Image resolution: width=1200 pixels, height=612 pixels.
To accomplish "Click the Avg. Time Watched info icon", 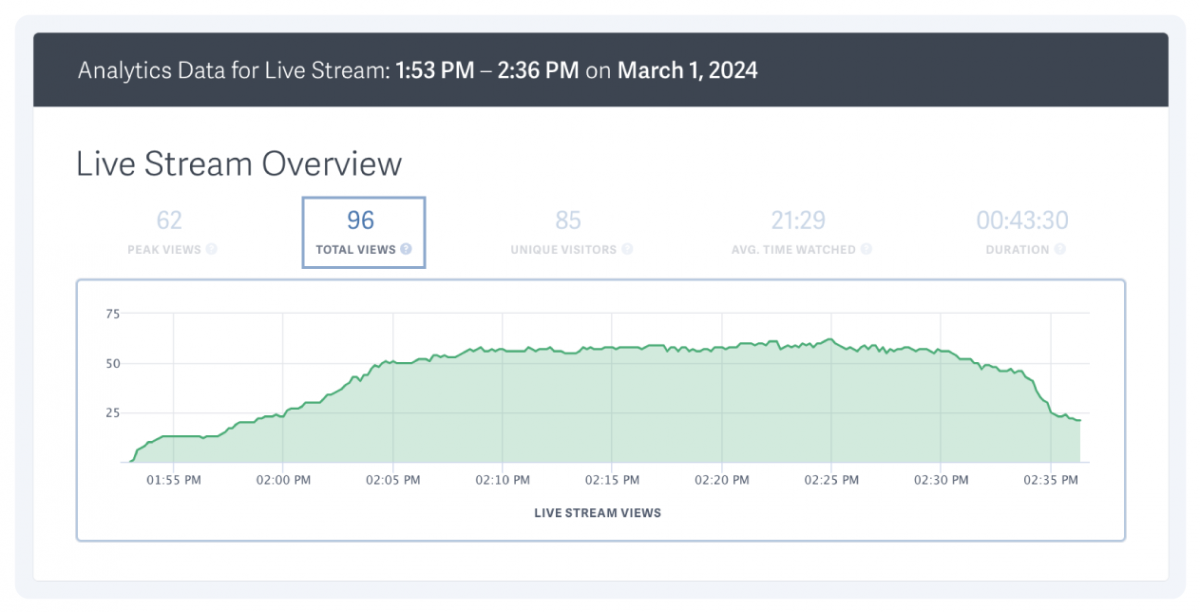I will [866, 250].
